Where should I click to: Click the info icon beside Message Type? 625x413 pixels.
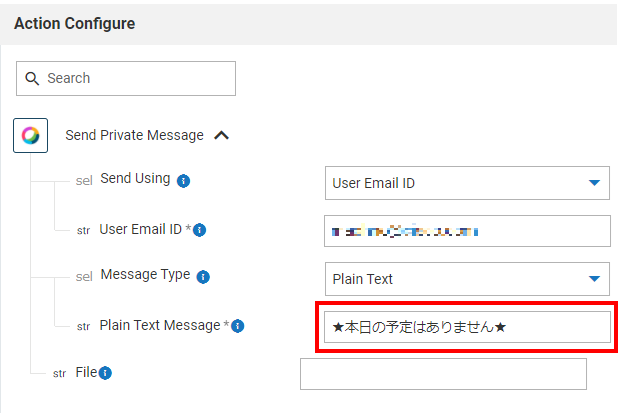coord(203,276)
